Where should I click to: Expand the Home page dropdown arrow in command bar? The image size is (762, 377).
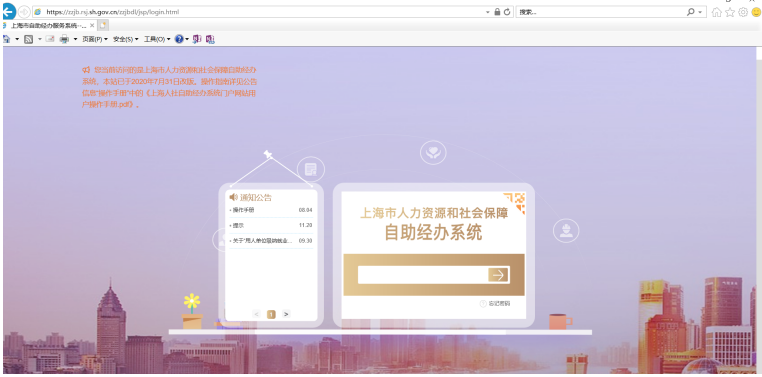tap(17, 39)
